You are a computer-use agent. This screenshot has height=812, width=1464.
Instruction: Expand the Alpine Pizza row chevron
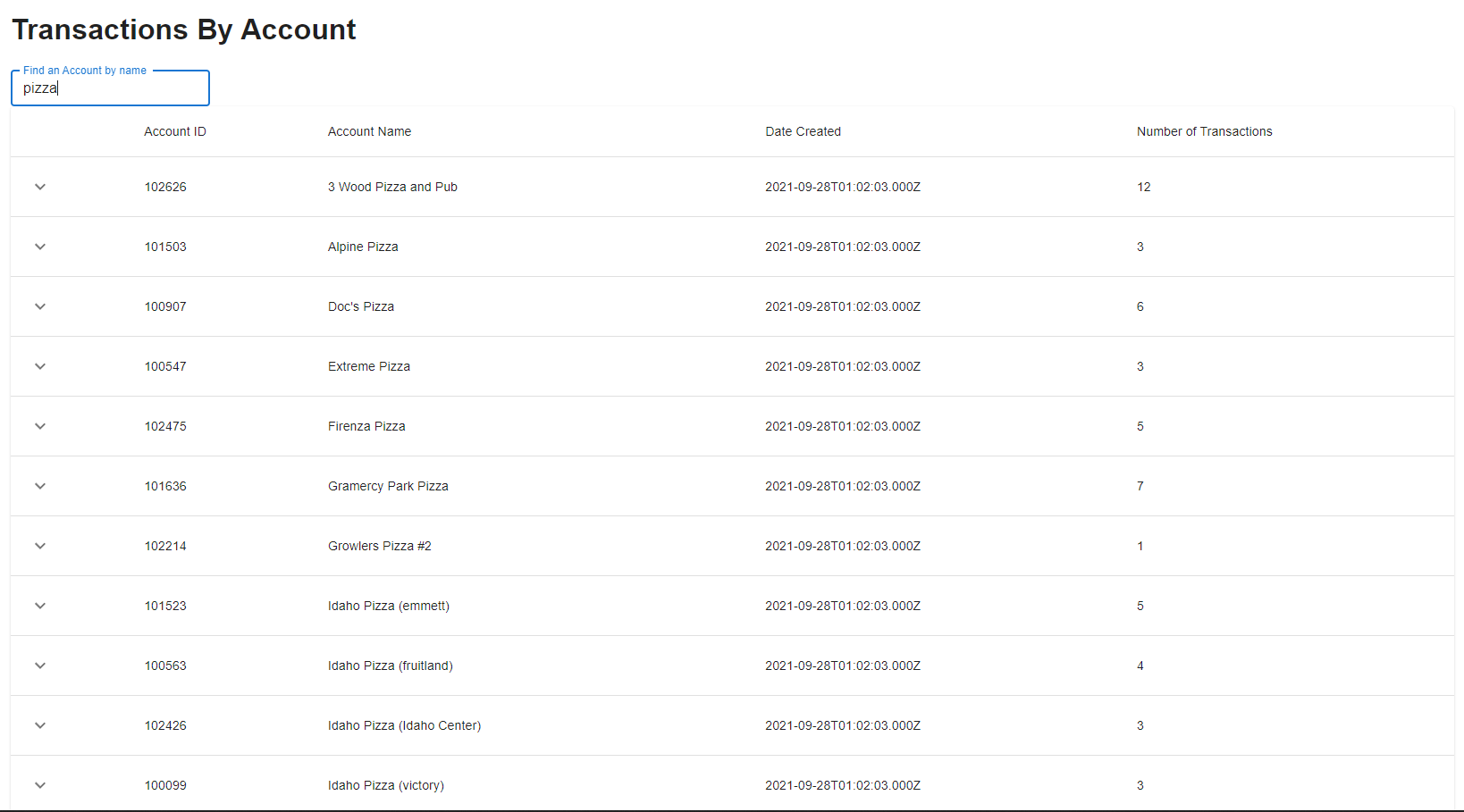pyautogui.click(x=40, y=247)
